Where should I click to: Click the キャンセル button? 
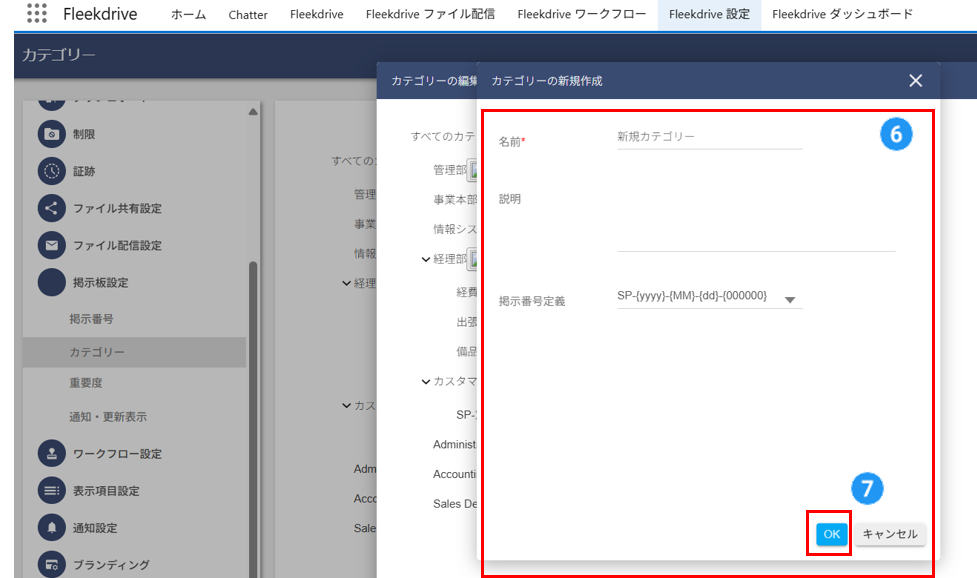click(890, 534)
